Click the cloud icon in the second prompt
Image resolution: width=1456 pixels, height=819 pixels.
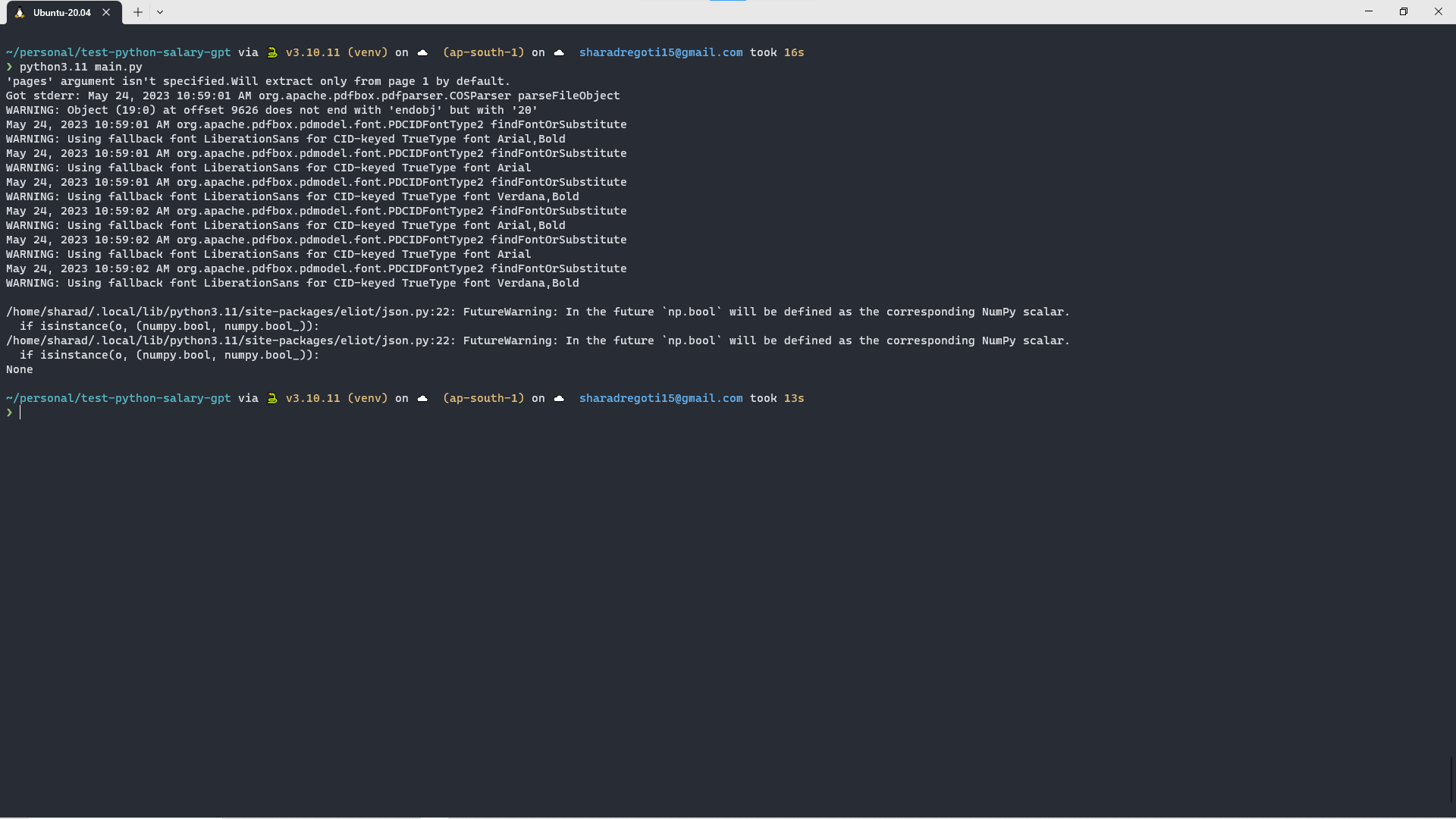tap(422, 398)
